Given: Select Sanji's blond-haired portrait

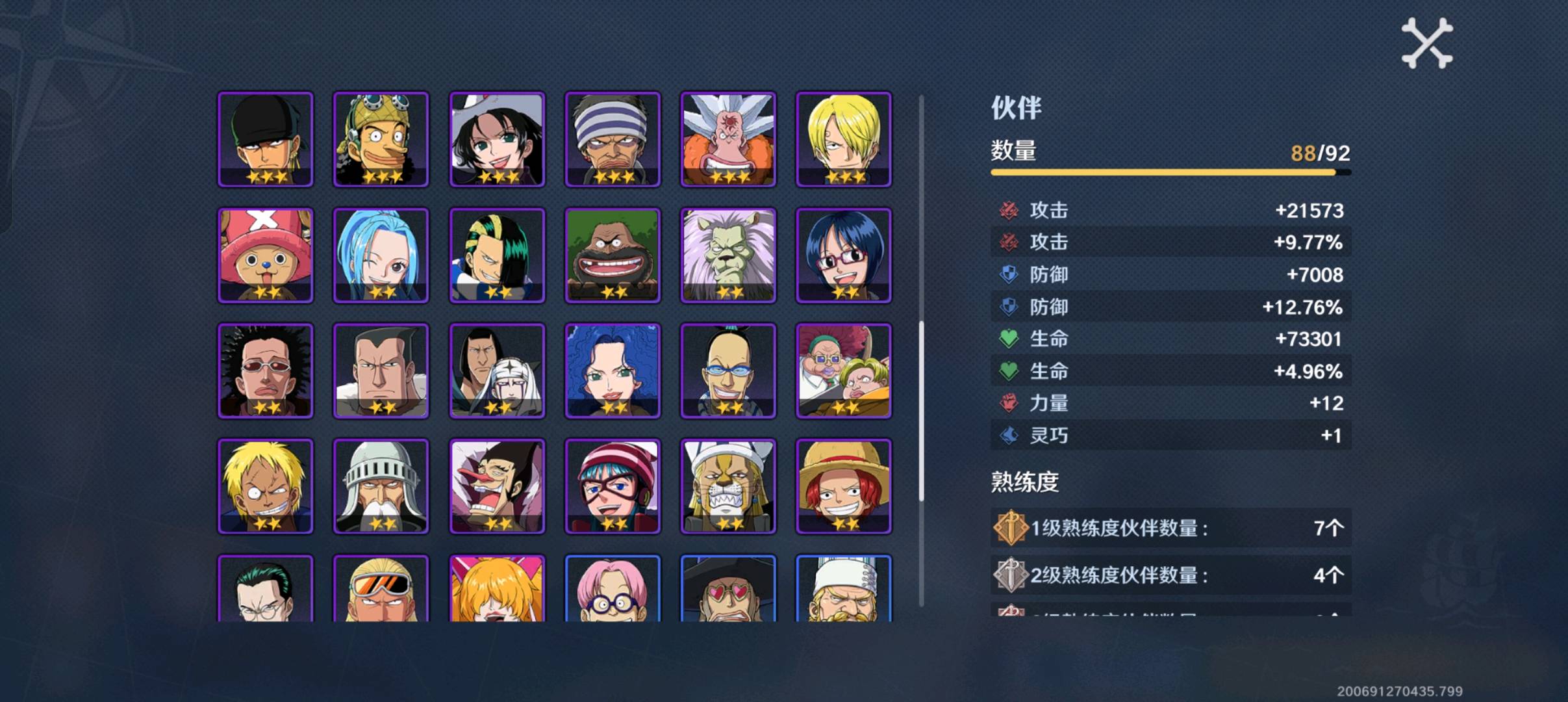Looking at the screenshot, I should pyautogui.click(x=844, y=139).
